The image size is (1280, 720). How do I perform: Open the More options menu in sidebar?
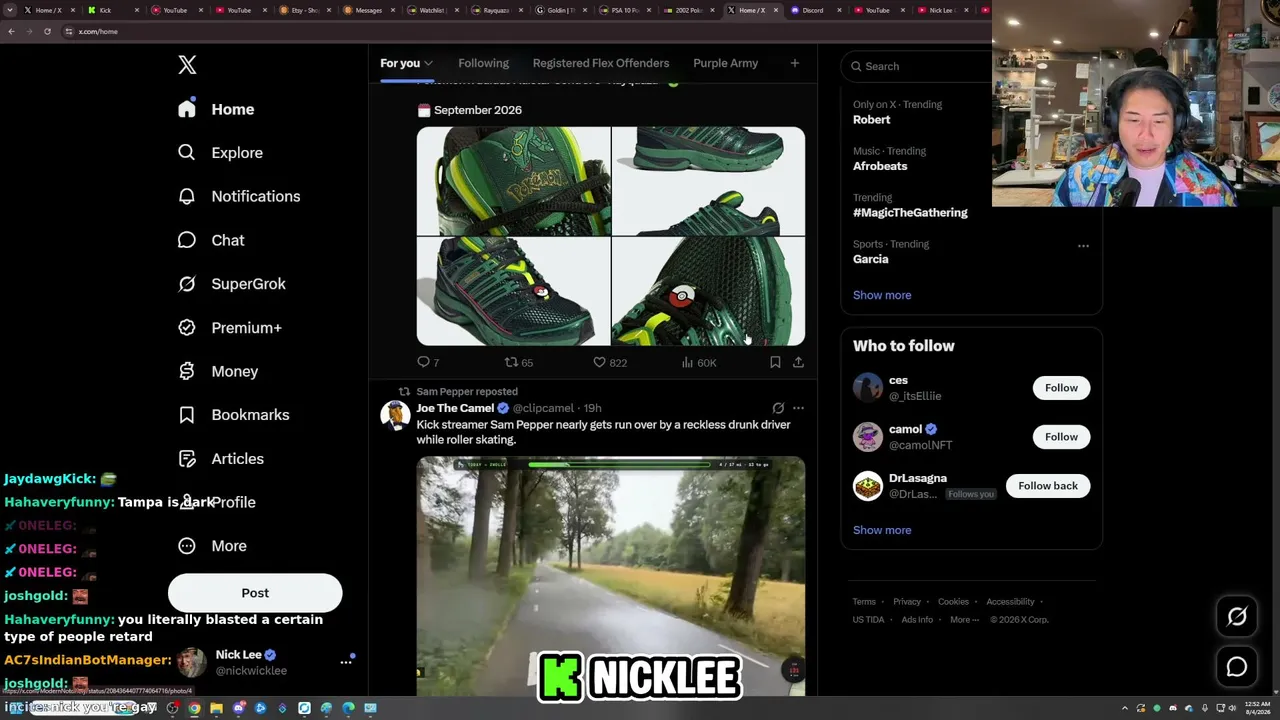[212, 546]
